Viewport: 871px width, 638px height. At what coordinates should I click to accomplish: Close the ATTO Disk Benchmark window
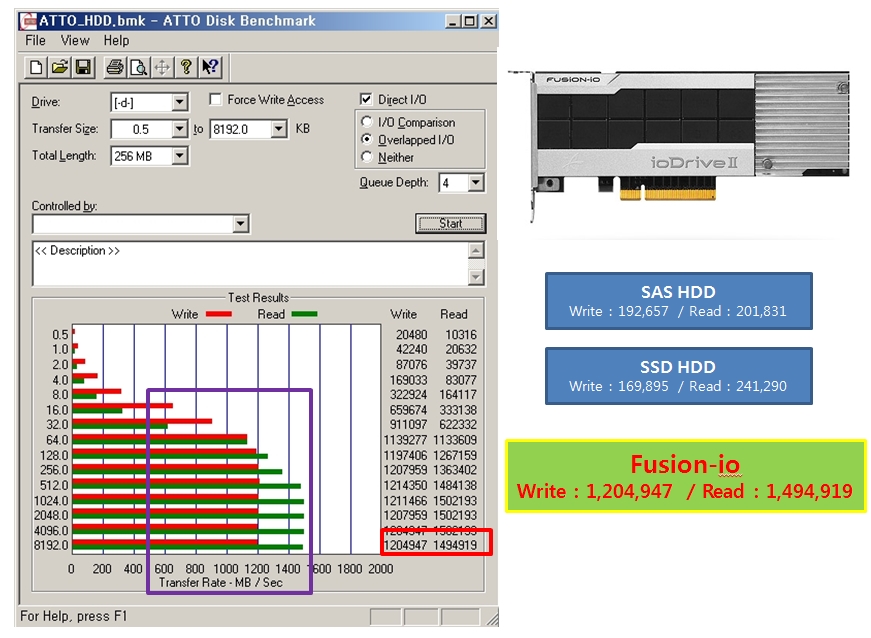(x=488, y=21)
